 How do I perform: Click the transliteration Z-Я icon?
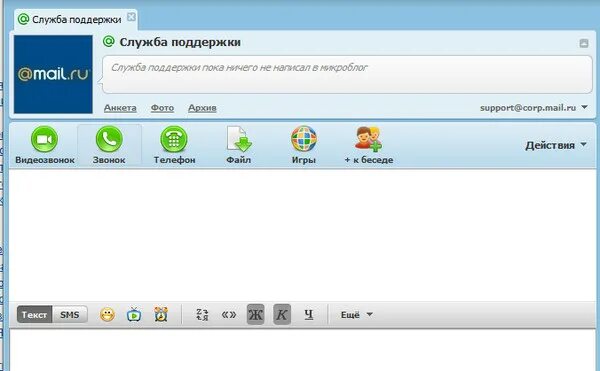[x=202, y=315]
